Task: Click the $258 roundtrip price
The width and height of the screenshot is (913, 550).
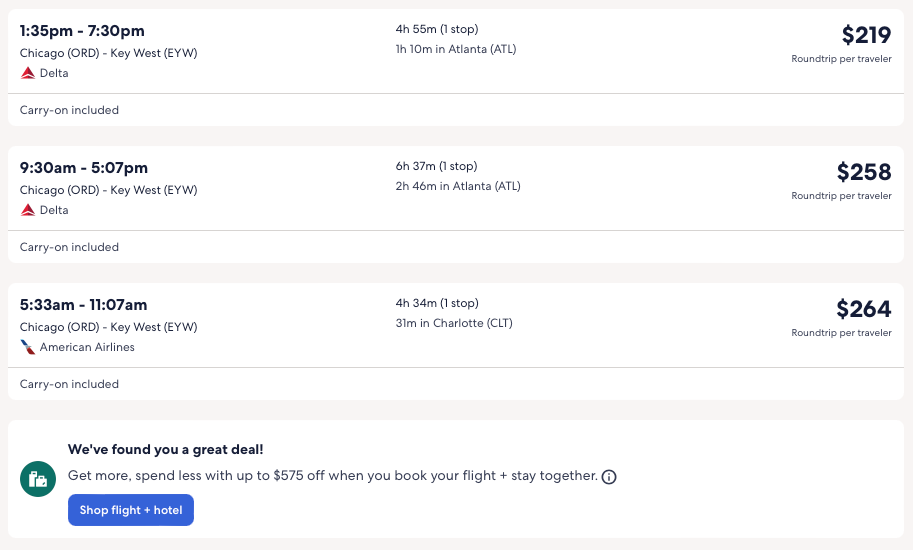Action: [863, 173]
